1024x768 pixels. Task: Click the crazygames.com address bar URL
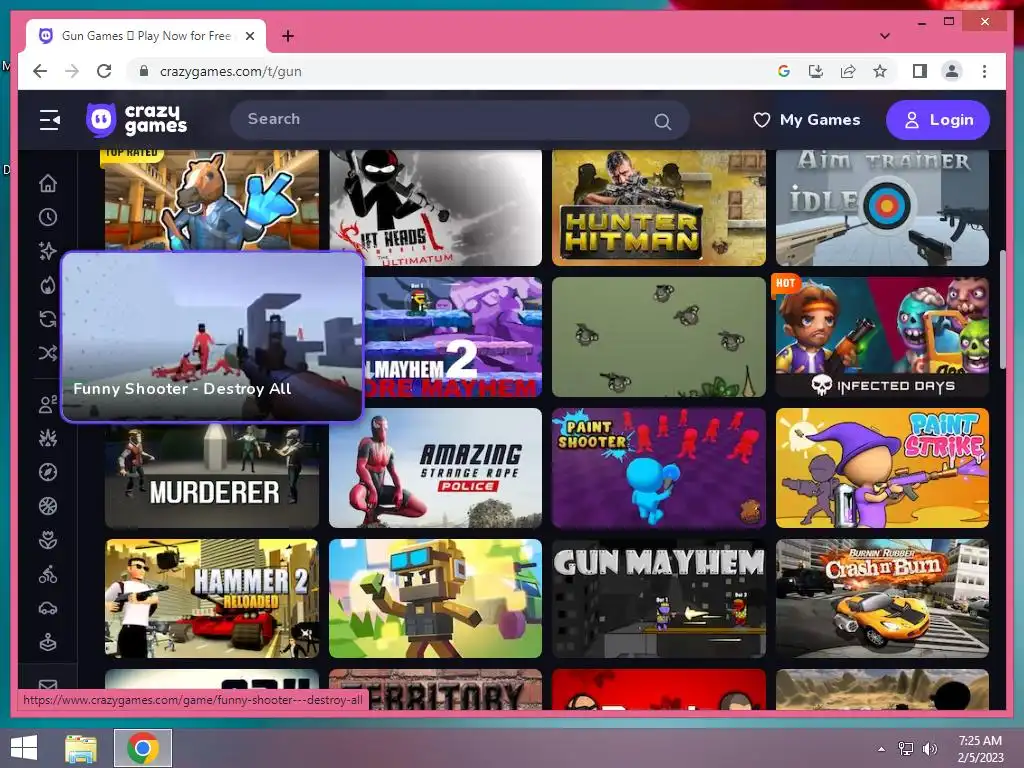pyautogui.click(x=231, y=71)
